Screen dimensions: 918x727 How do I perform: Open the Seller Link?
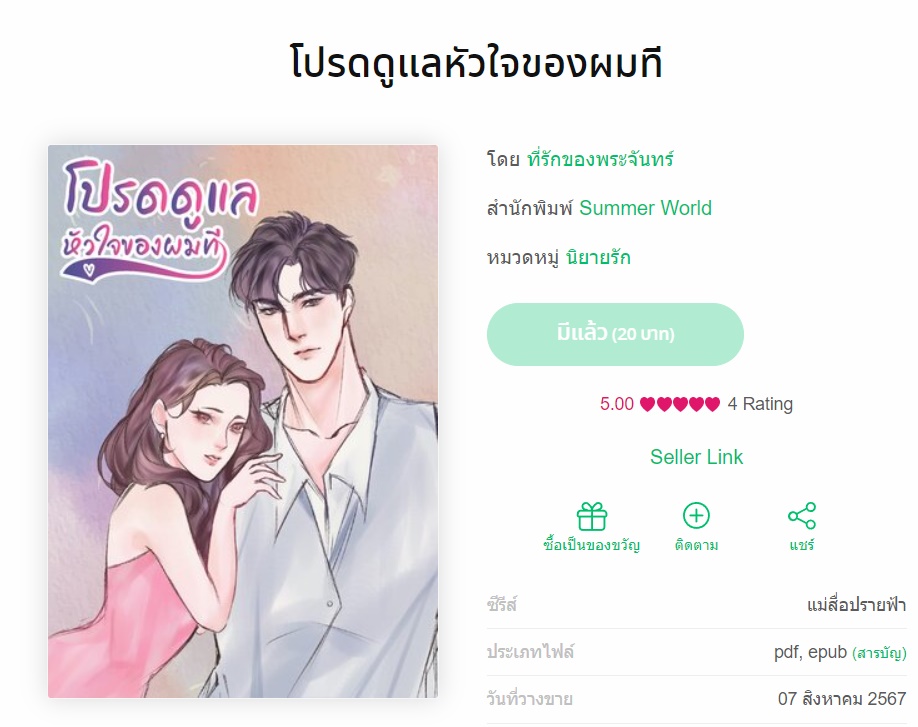point(696,457)
